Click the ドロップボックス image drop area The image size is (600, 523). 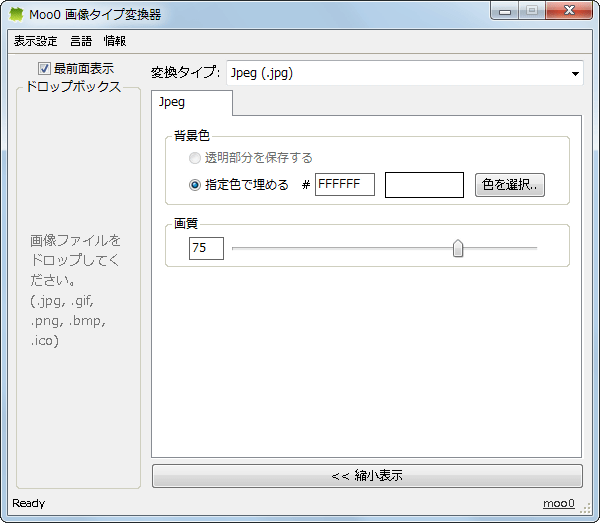pos(78,289)
